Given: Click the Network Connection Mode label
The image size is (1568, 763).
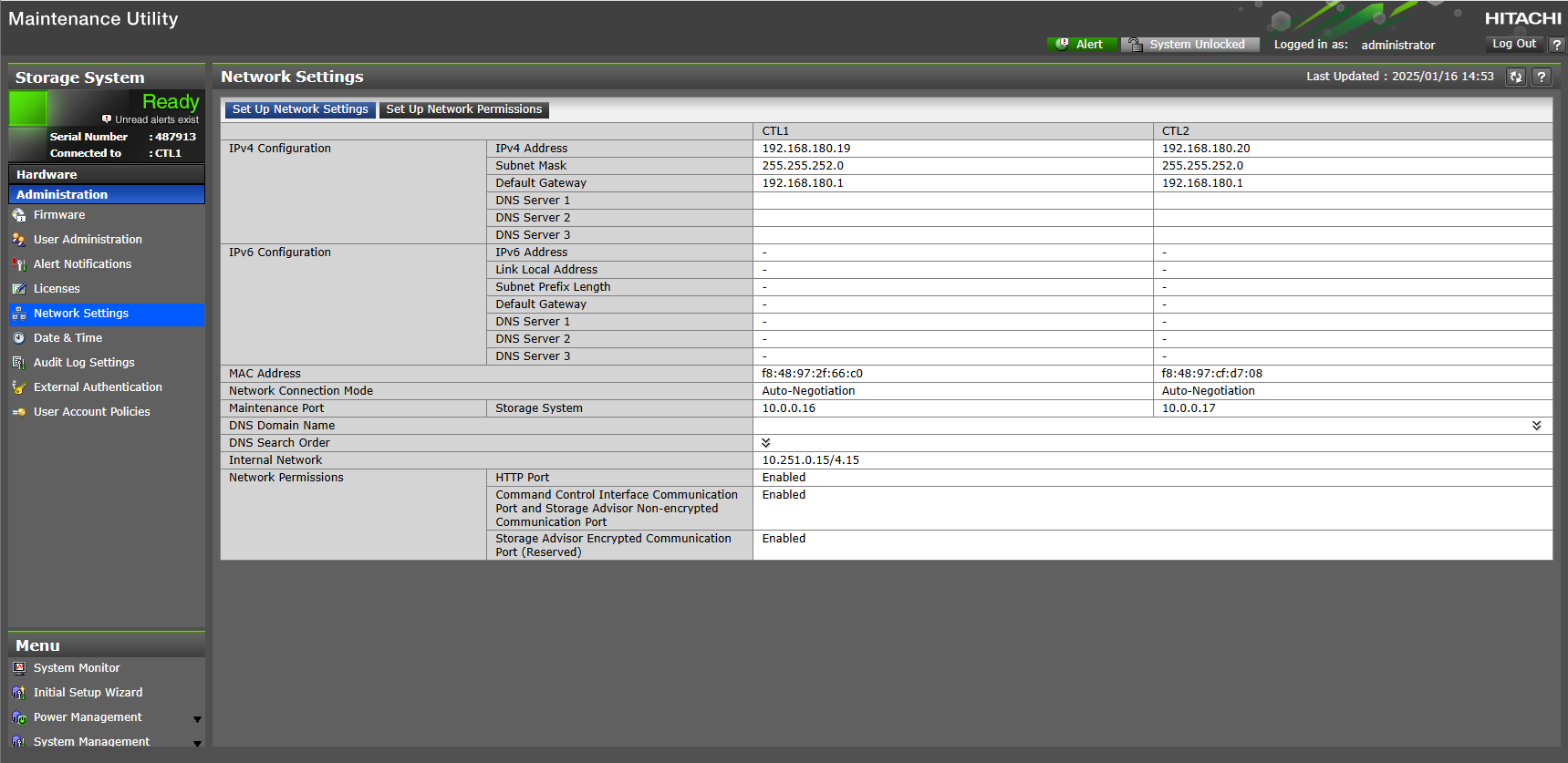Looking at the screenshot, I should [x=301, y=391].
